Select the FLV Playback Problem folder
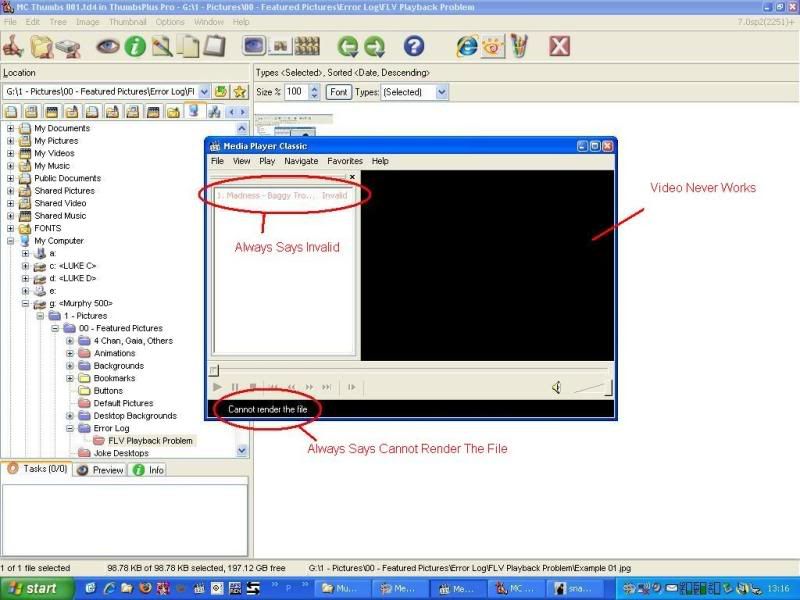 coord(150,441)
